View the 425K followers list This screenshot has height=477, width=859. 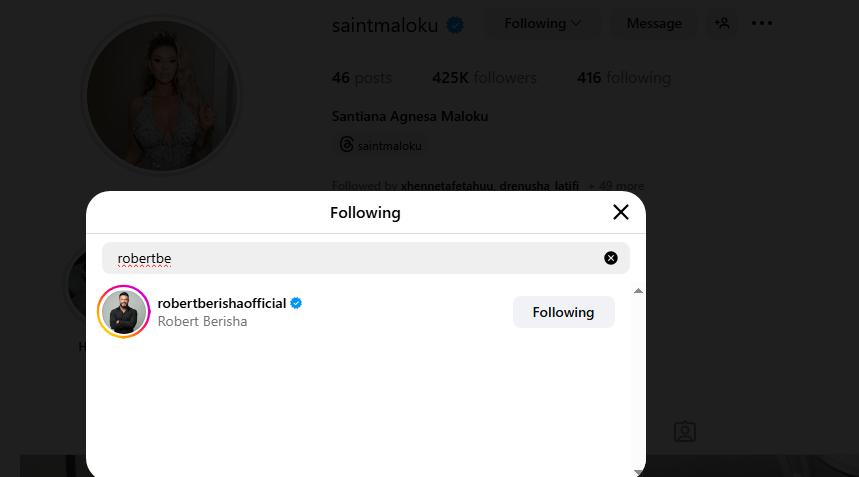[x=484, y=77]
